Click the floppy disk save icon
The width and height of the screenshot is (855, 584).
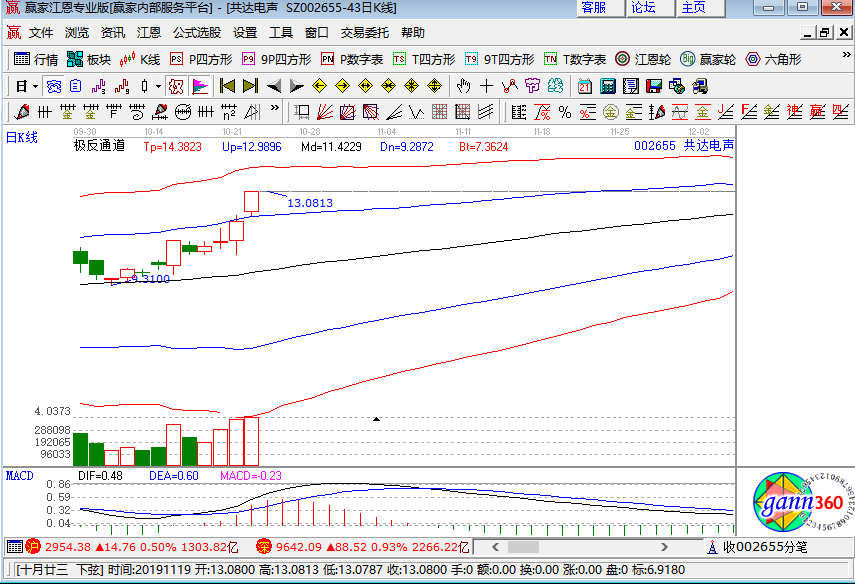click(x=653, y=86)
